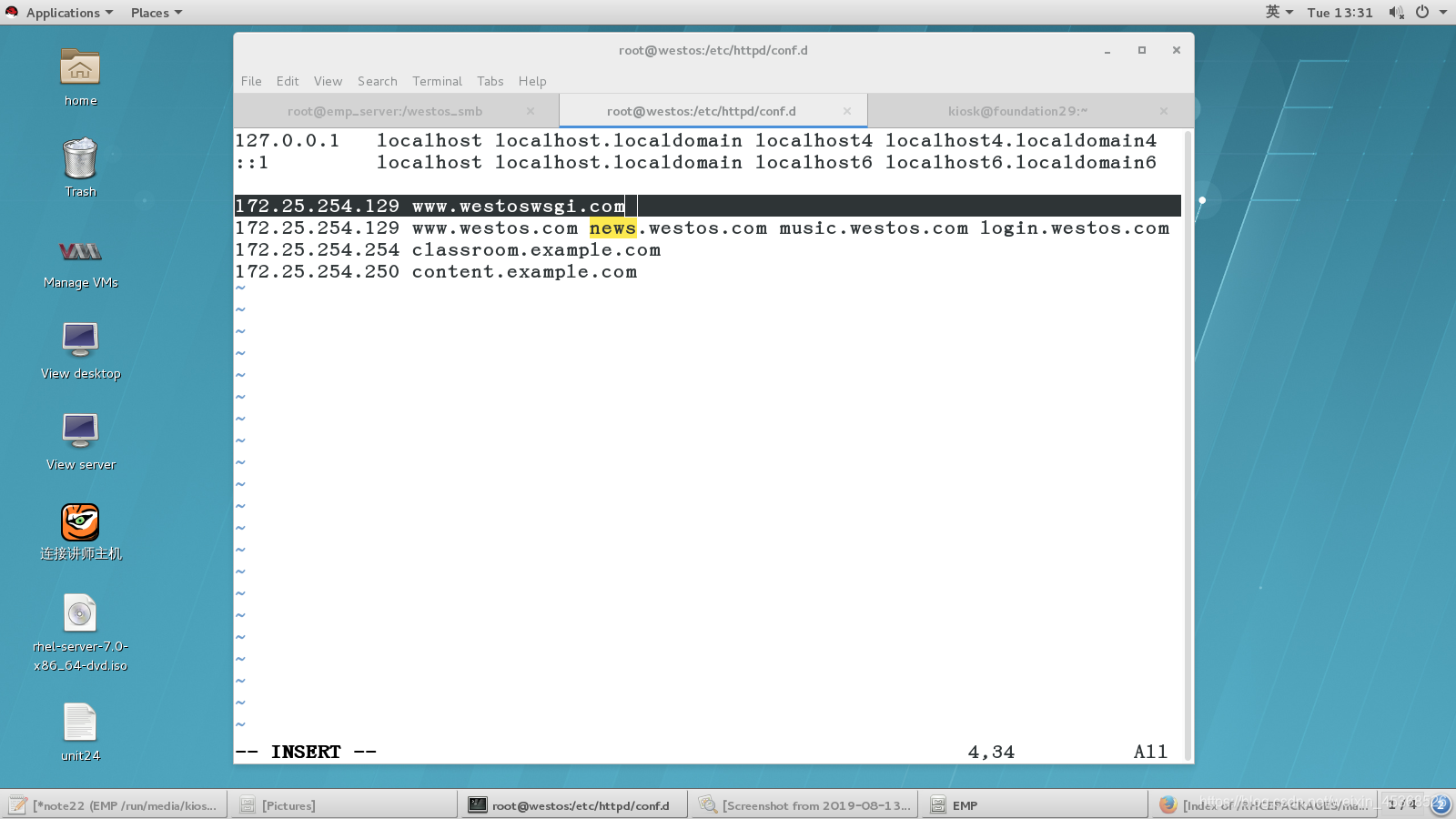Click classroom.example.com hostname text
The image size is (1456, 819).
536,250
